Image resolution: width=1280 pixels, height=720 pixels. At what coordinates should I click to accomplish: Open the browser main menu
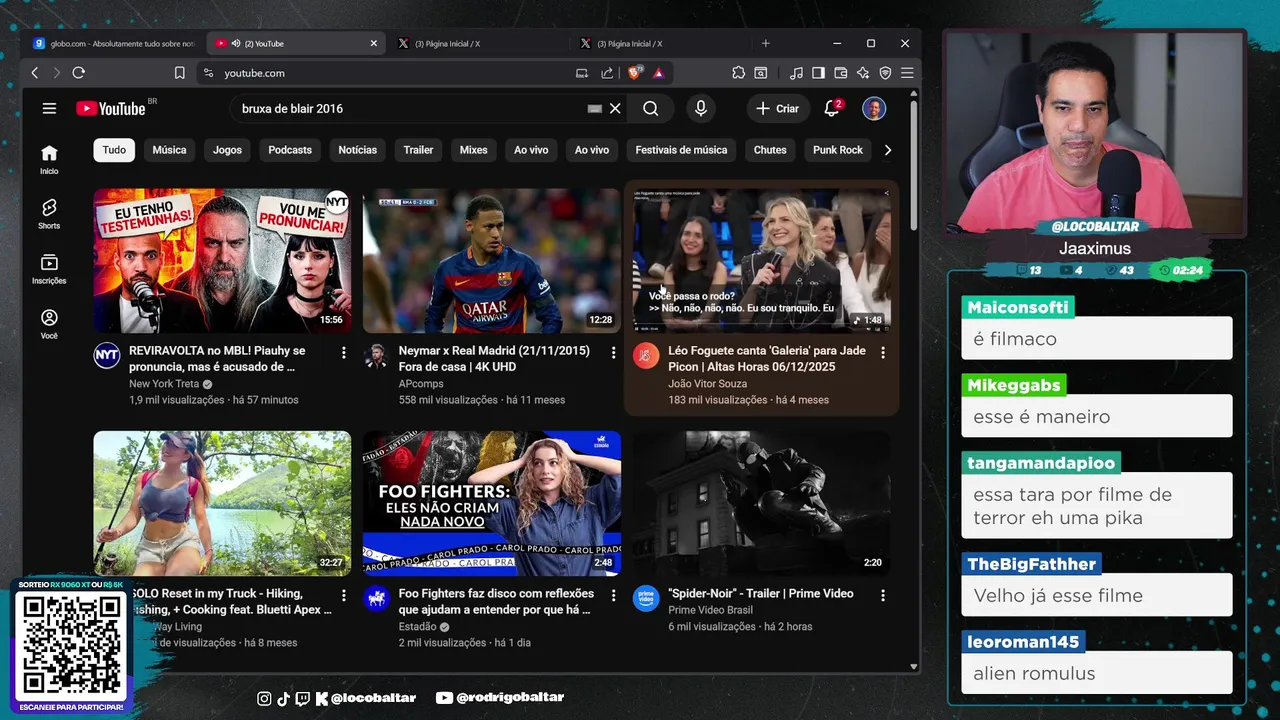[907, 73]
